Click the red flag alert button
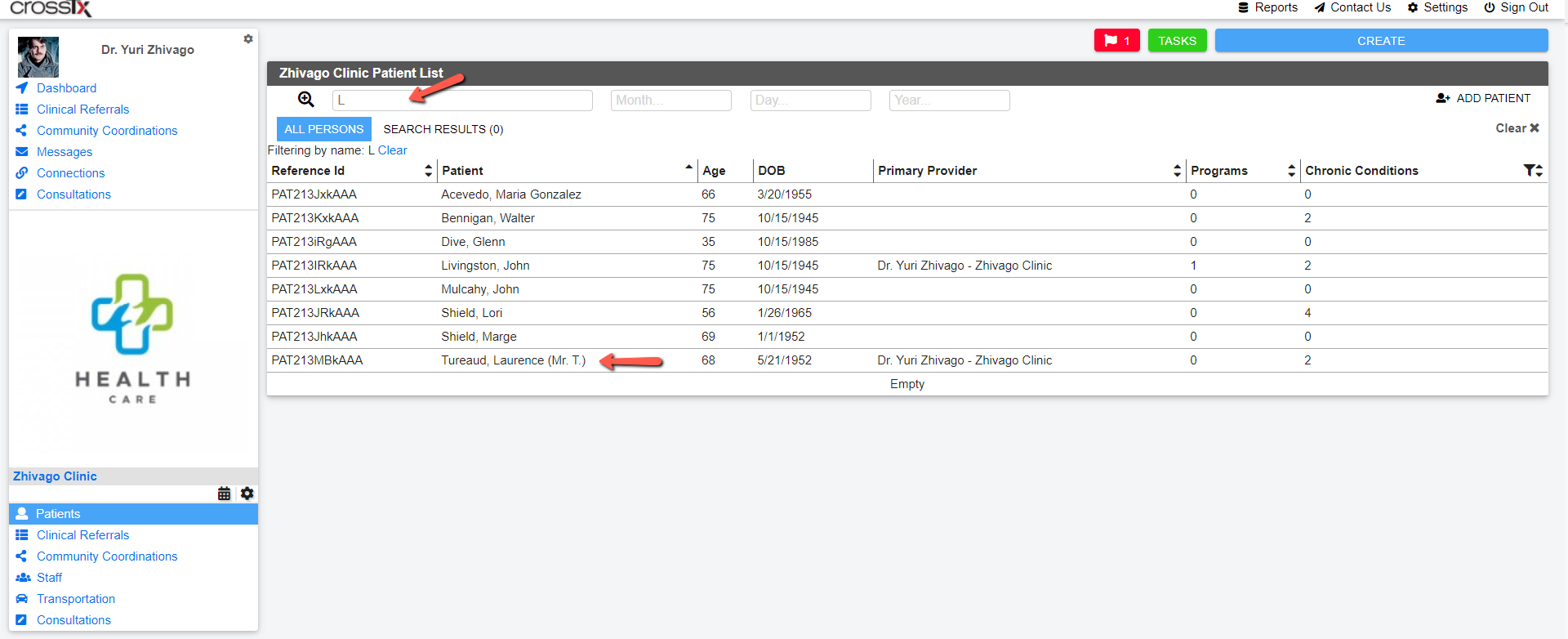 pos(1116,40)
